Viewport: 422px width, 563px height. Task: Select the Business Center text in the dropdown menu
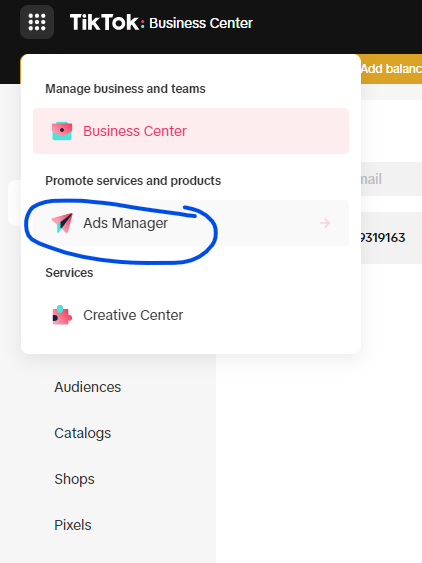(x=135, y=131)
